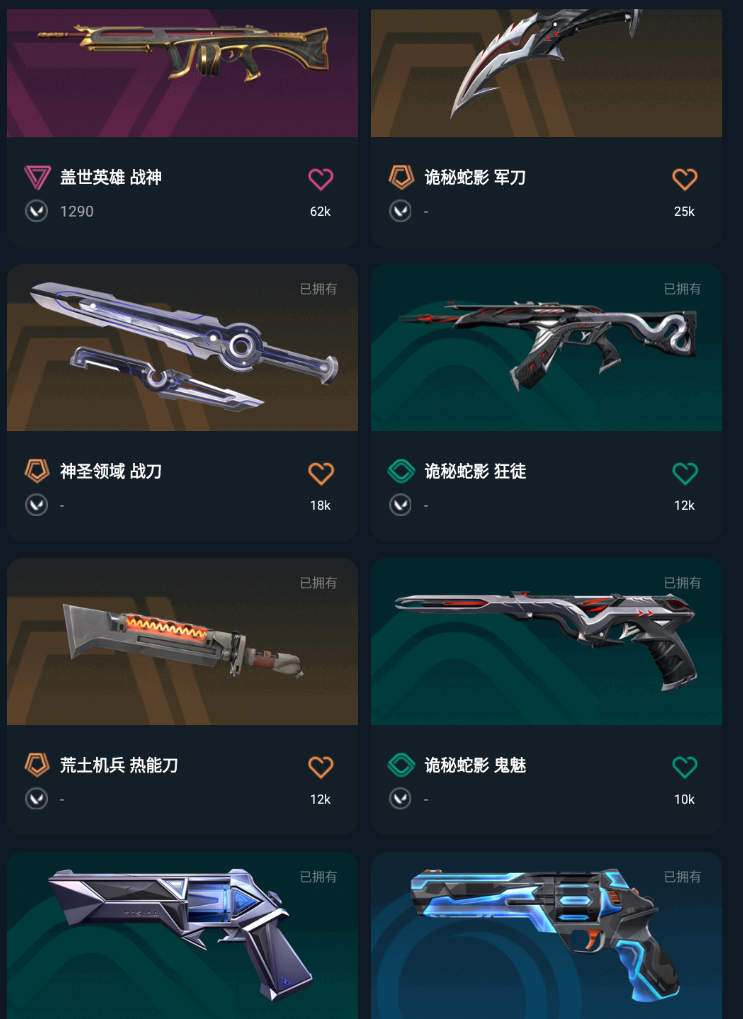Open 诡秘蛇影 鬼魅 pistol thumbnail
This screenshot has width=743, height=1019.
click(x=547, y=641)
